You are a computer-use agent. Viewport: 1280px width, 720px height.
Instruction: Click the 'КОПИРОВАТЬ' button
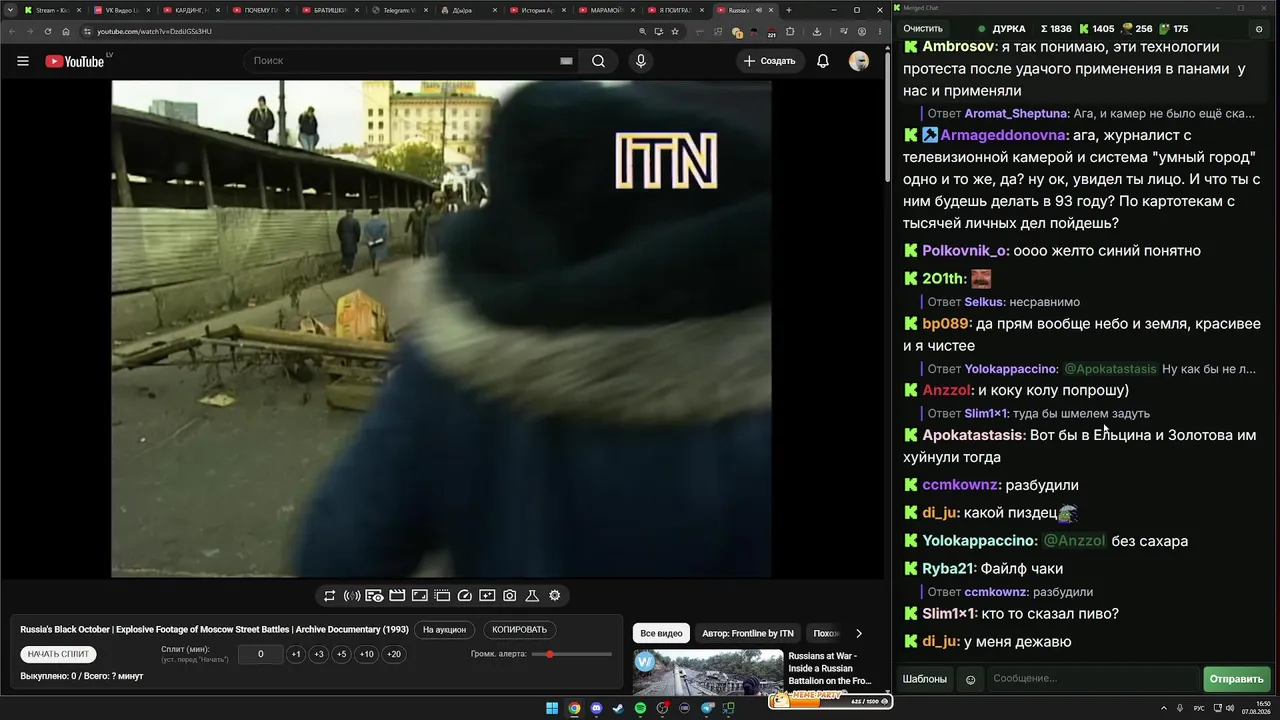tap(520, 630)
